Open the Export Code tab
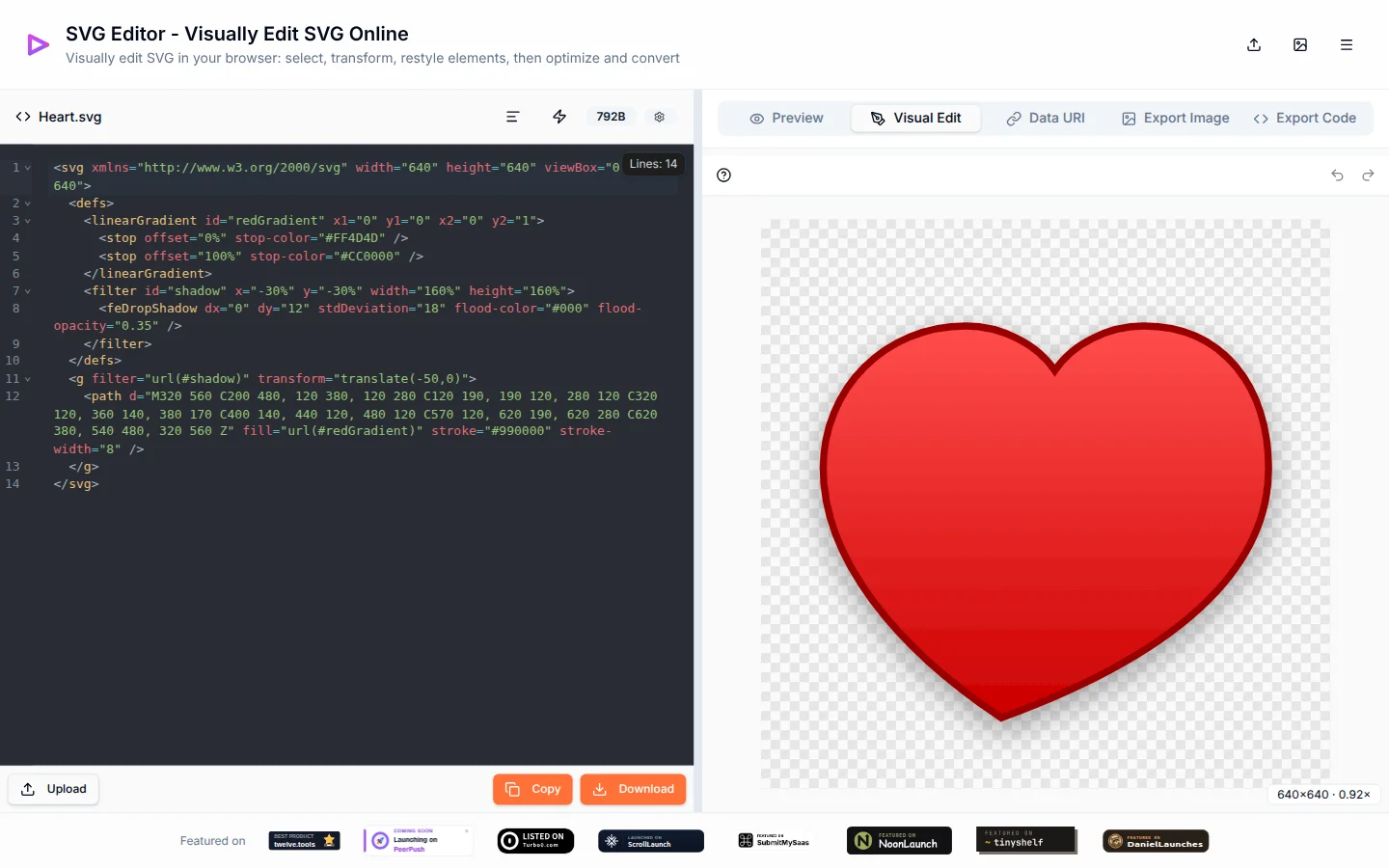Image resolution: width=1389 pixels, height=868 pixels. click(x=1305, y=118)
